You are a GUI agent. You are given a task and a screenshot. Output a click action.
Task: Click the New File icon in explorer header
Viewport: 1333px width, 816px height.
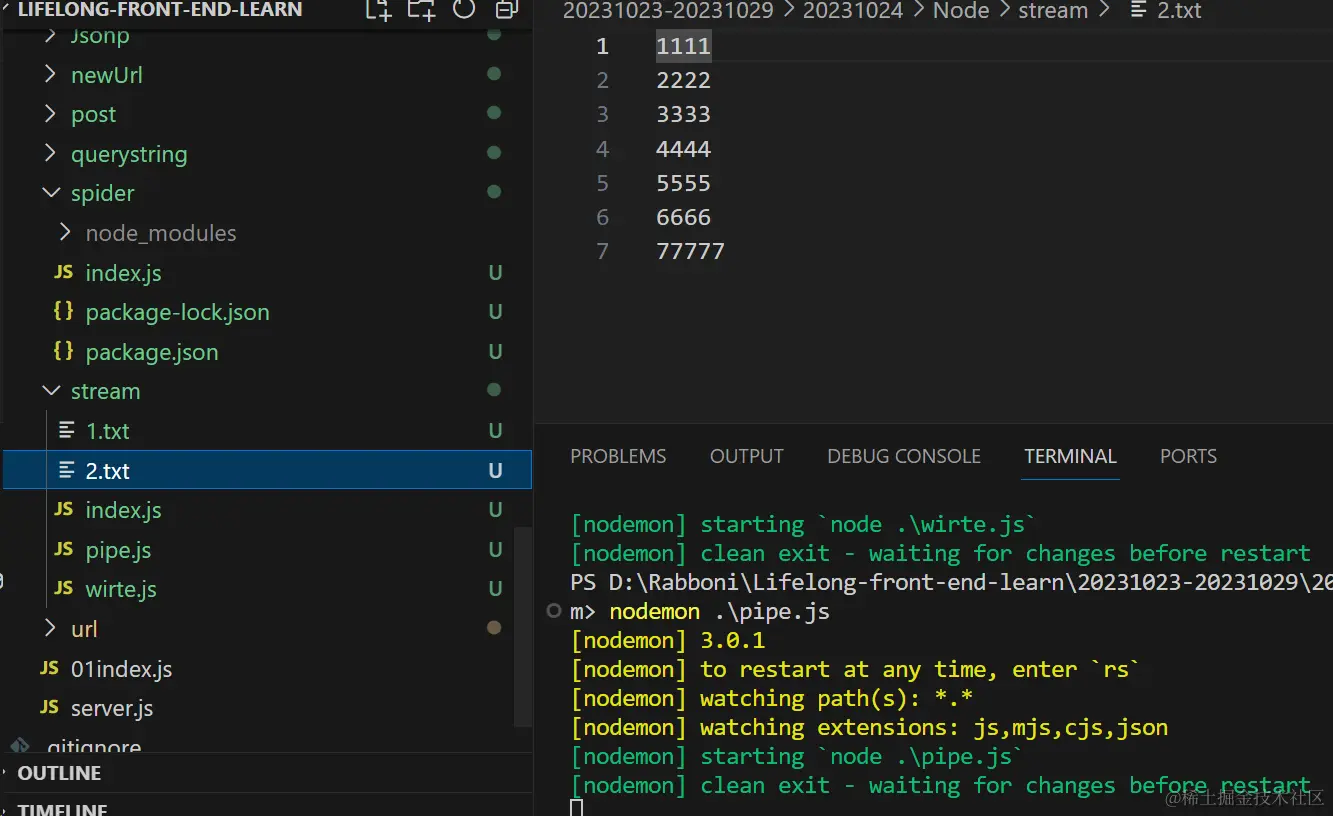point(378,10)
